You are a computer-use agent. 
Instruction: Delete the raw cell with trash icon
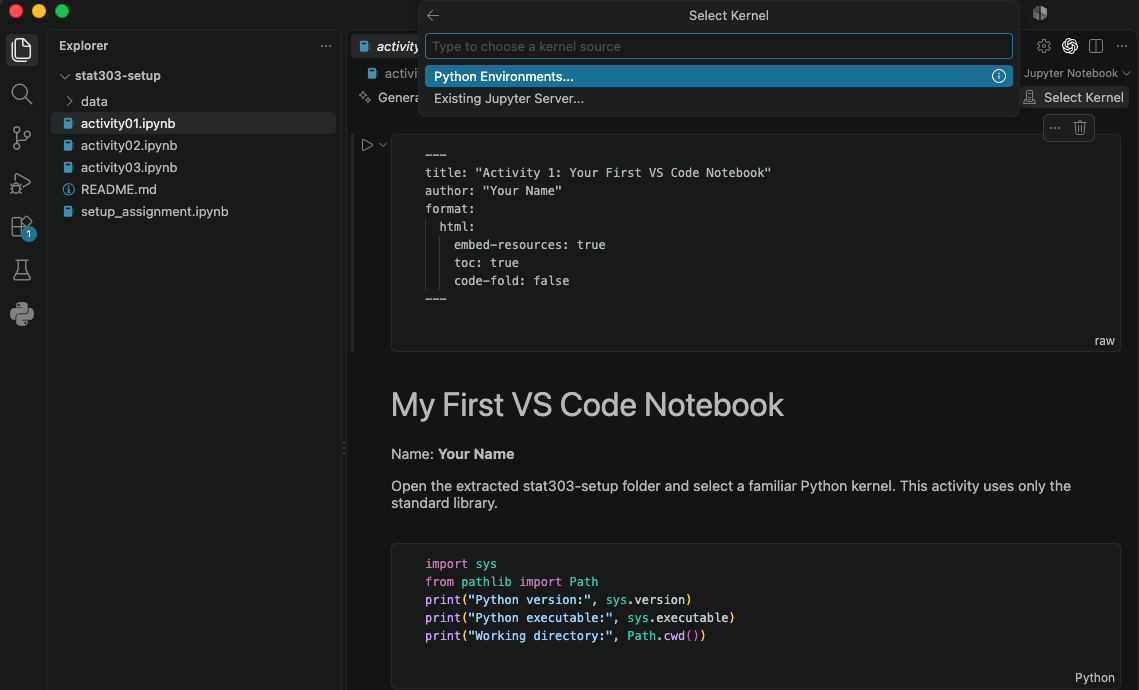1080,128
